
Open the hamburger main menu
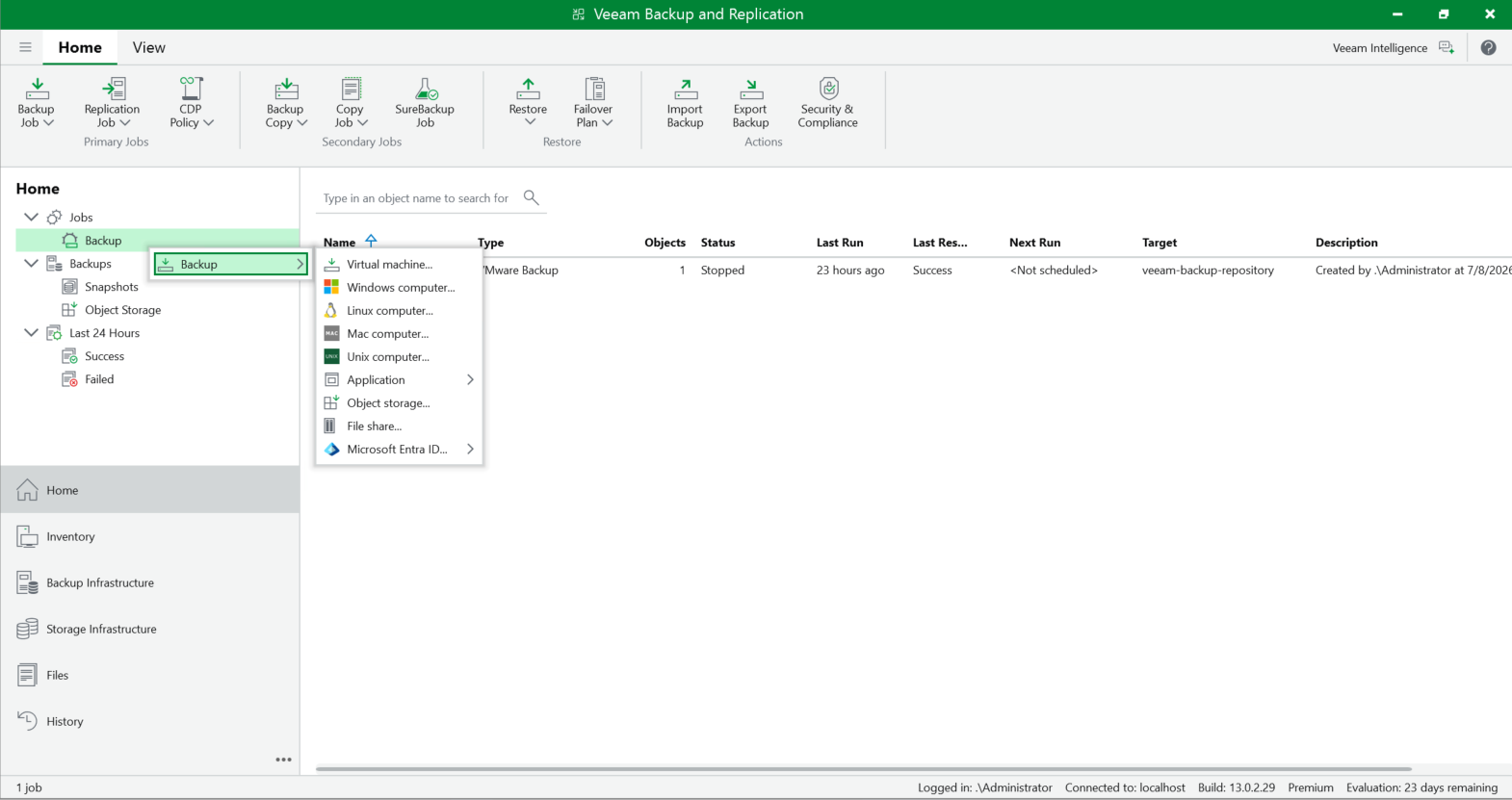pyautogui.click(x=25, y=47)
